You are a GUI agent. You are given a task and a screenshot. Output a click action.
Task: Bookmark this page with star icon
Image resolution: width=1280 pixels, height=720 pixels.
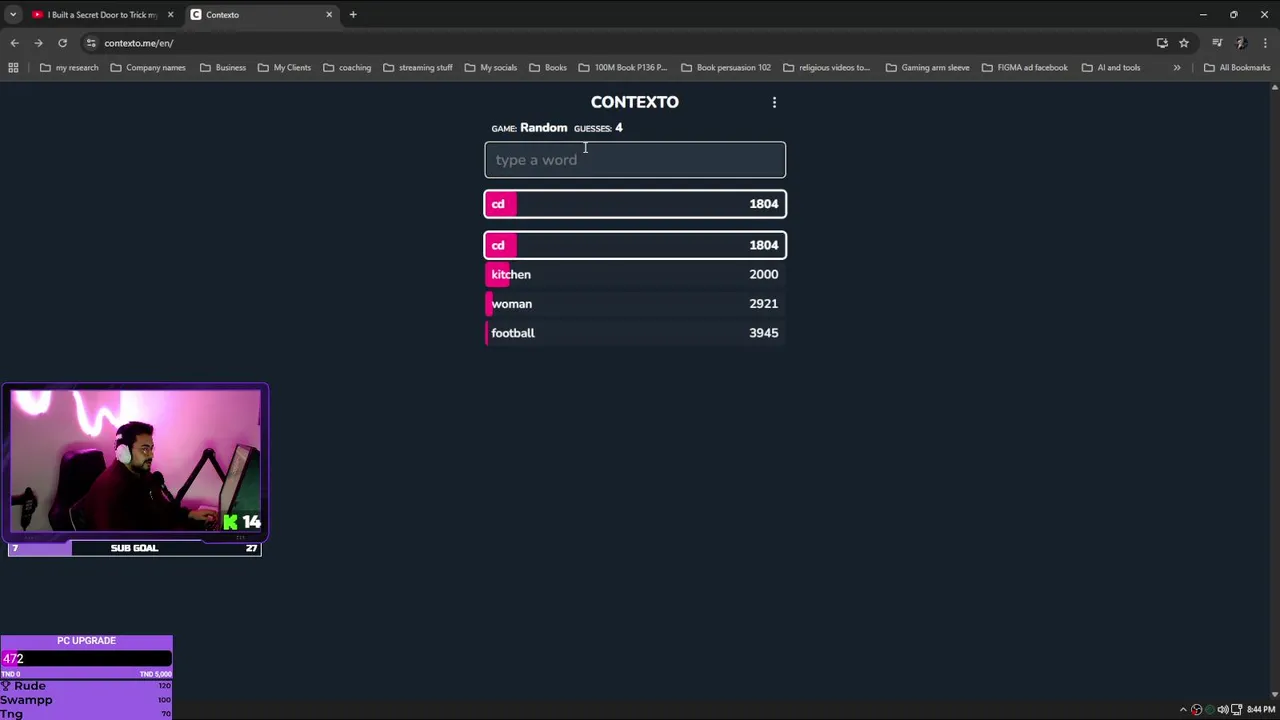[1184, 43]
